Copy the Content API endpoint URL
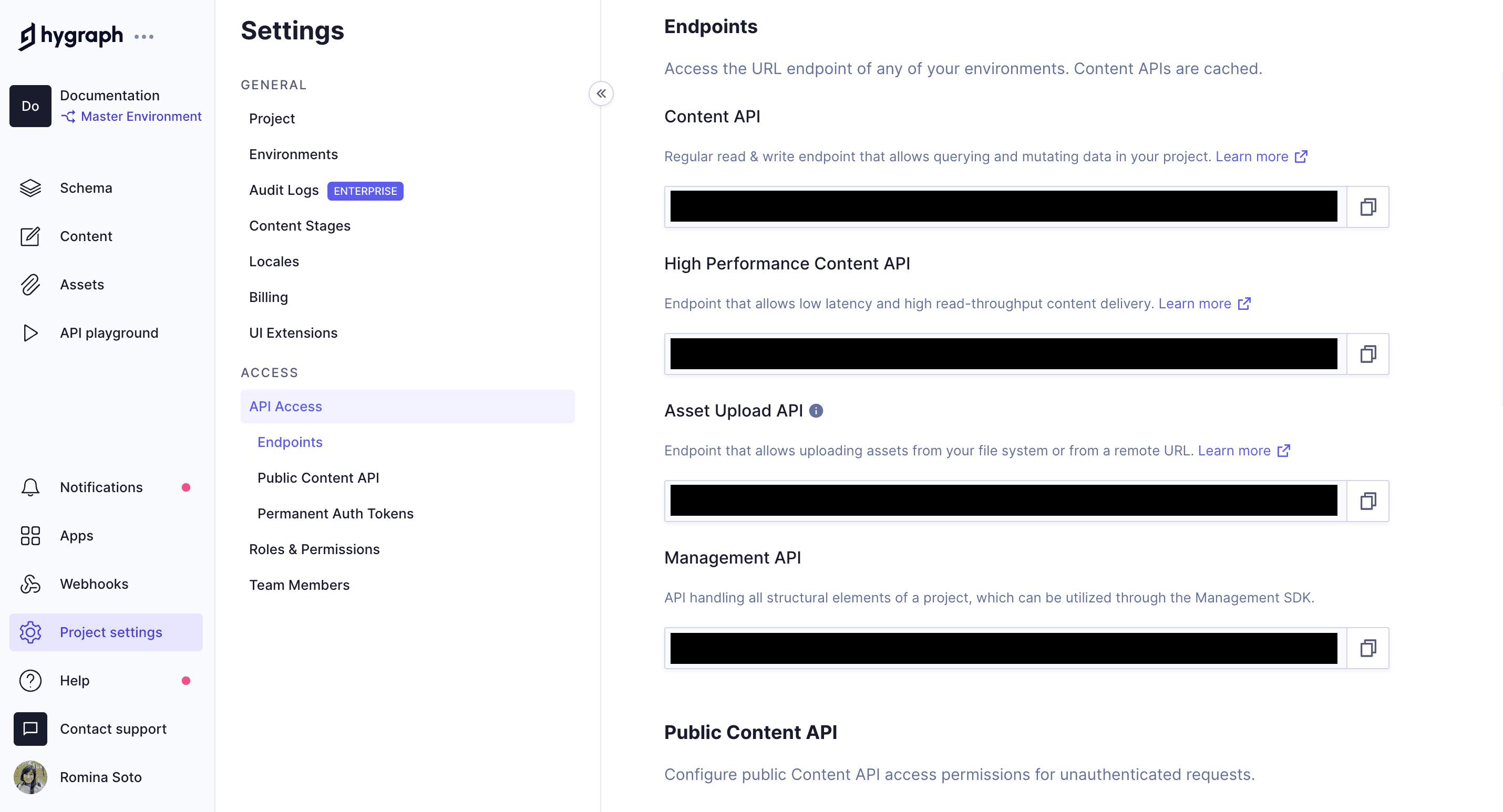This screenshot has width=1503, height=812. click(1368, 206)
